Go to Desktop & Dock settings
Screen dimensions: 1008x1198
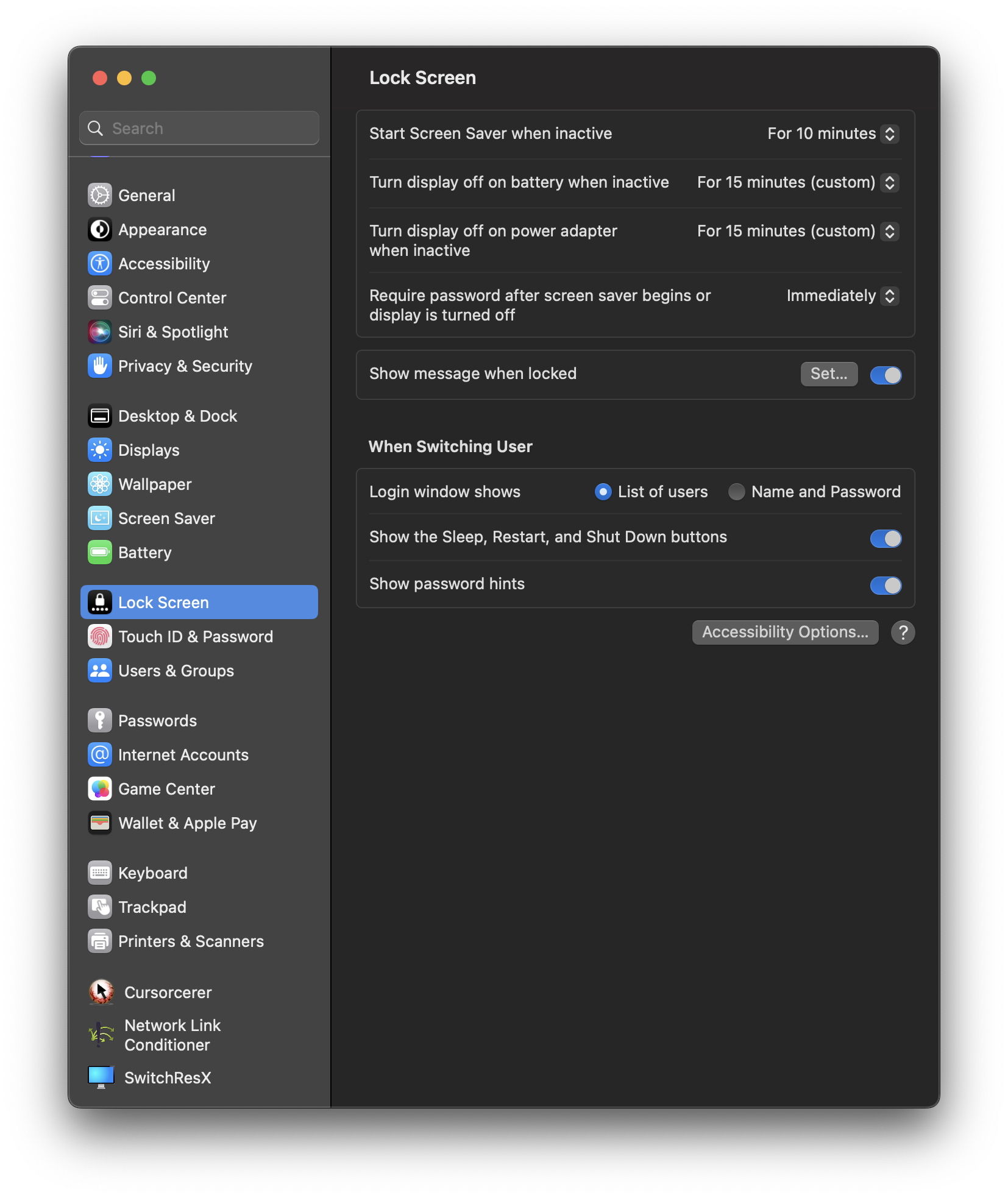click(177, 416)
